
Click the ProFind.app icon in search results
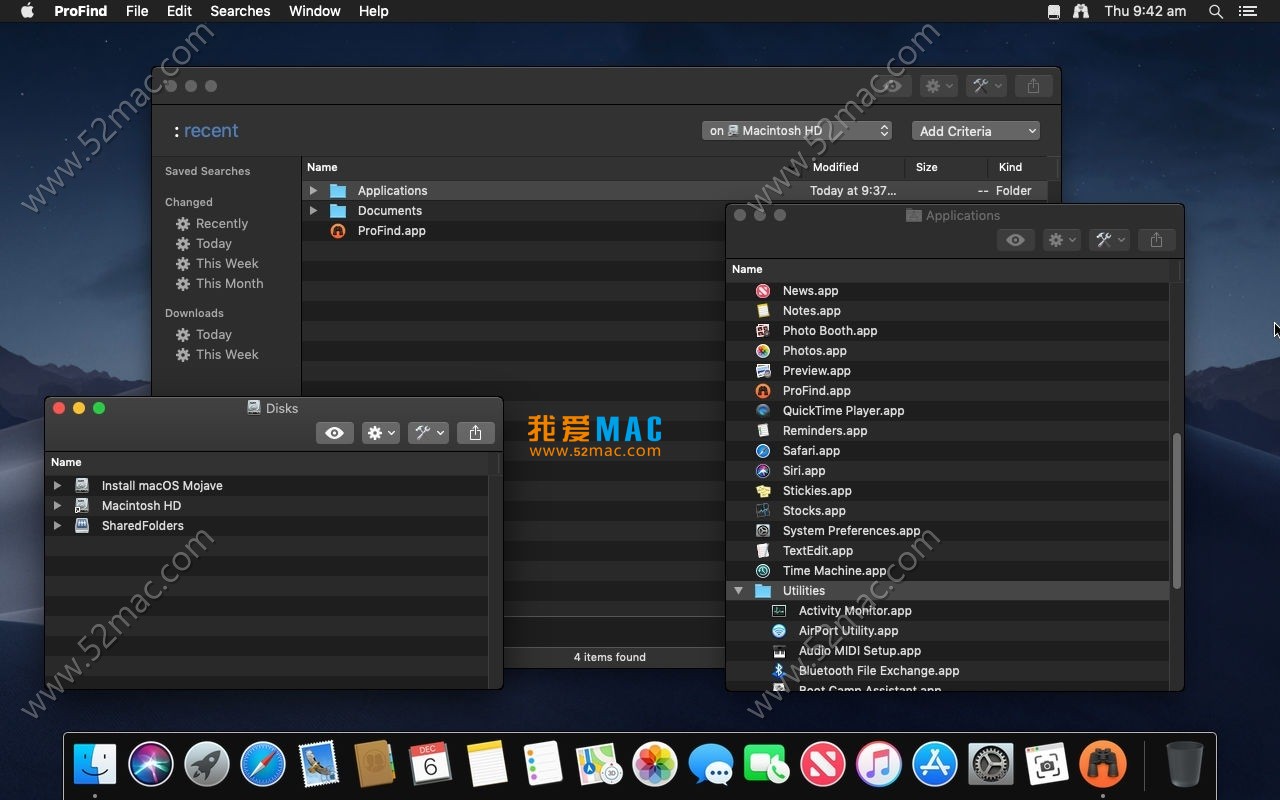[338, 230]
